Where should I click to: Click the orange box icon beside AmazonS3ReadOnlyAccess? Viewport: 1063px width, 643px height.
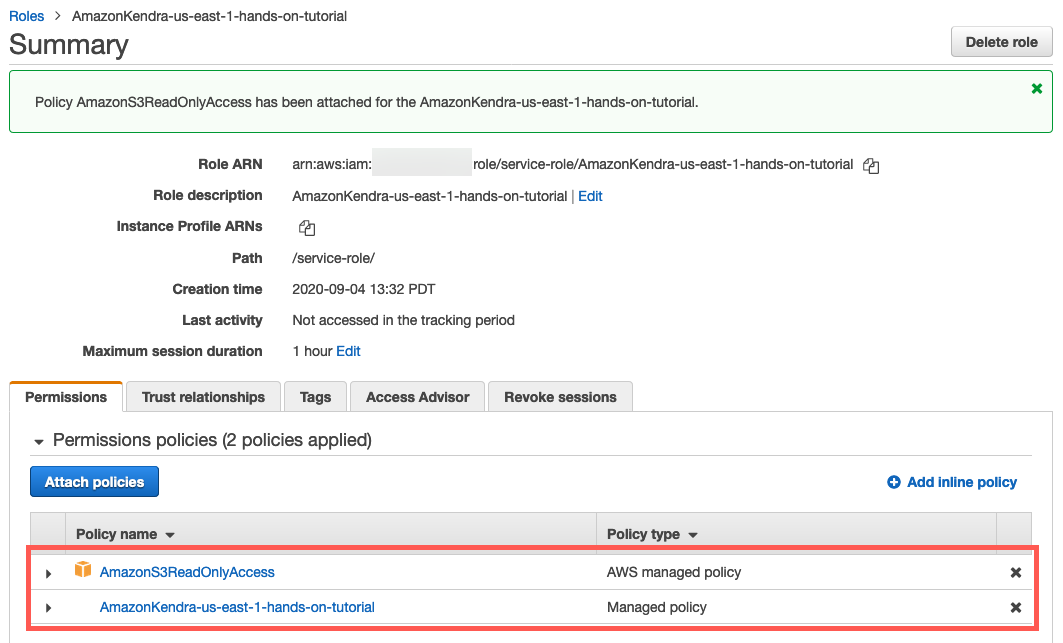tap(83, 571)
